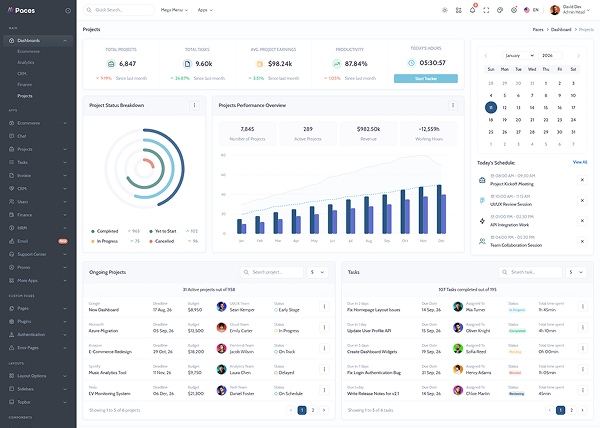Dismiss the Project Kickoff Meeting entry
This screenshot has height=428, width=600.
[x=582, y=180]
